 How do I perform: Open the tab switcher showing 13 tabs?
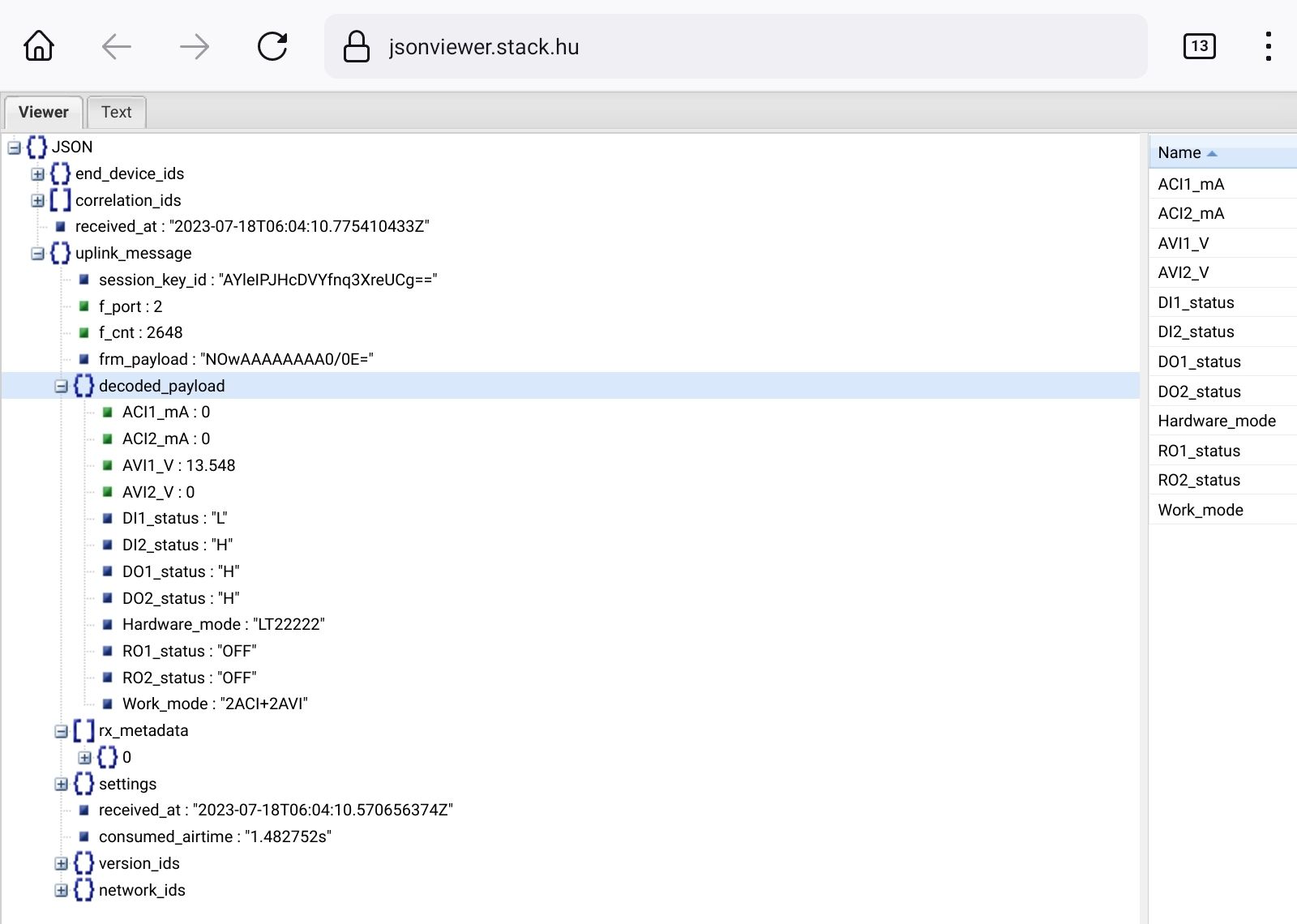pos(1199,46)
